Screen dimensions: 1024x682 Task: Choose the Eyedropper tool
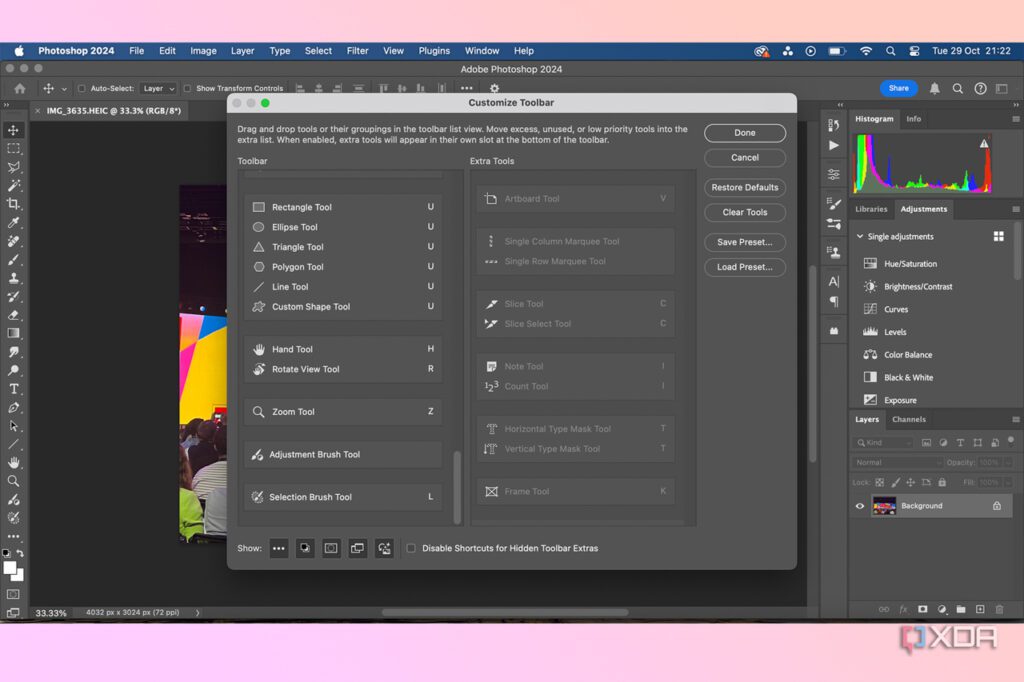pos(13,222)
